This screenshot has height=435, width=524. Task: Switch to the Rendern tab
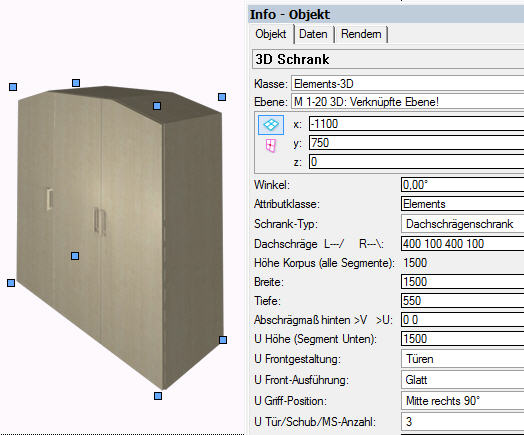[361, 34]
